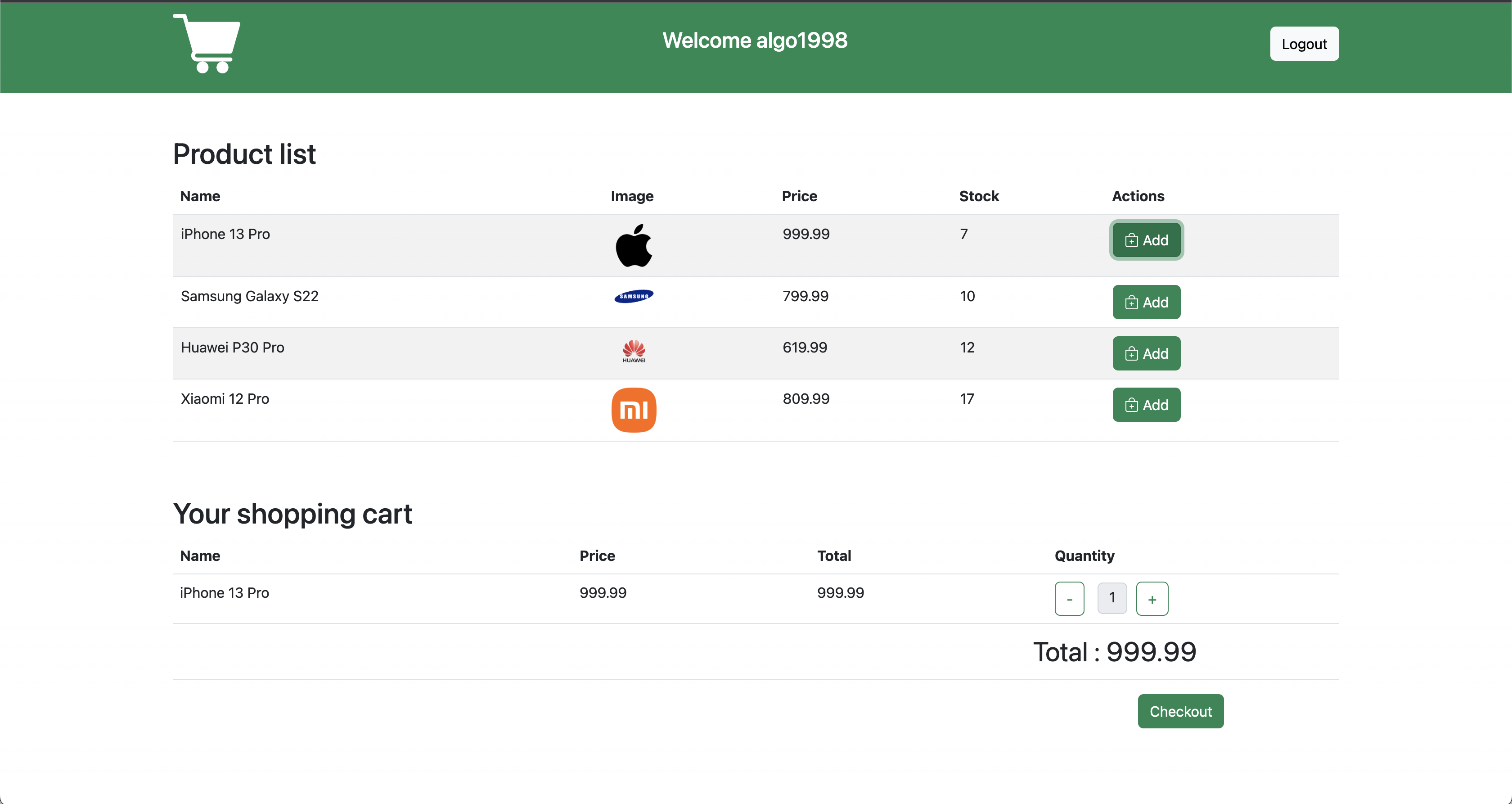Log out using the Logout button
This screenshot has height=804, width=1512.
(x=1304, y=44)
